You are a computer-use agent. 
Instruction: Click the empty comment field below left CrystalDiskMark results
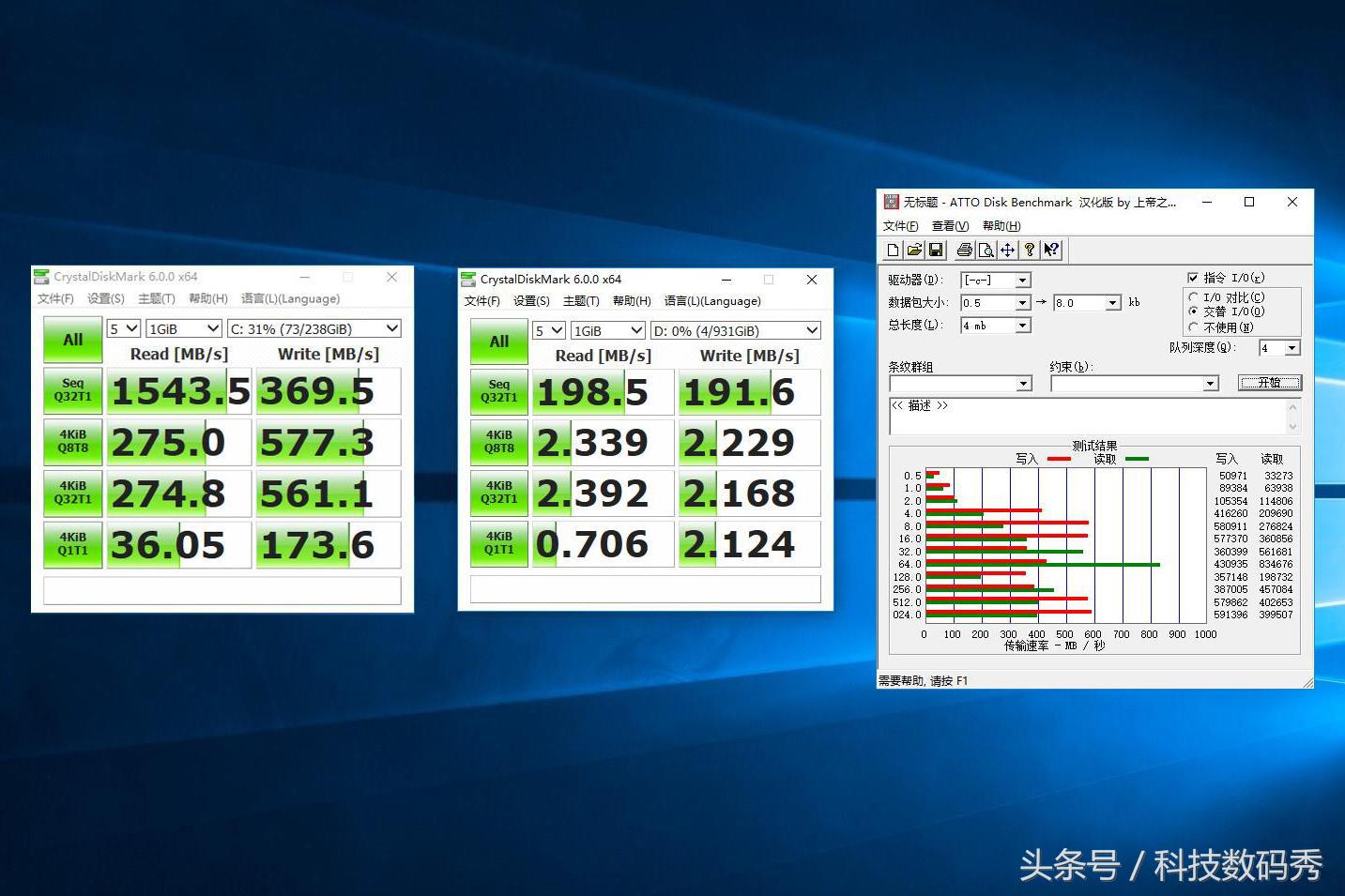pyautogui.click(x=222, y=590)
